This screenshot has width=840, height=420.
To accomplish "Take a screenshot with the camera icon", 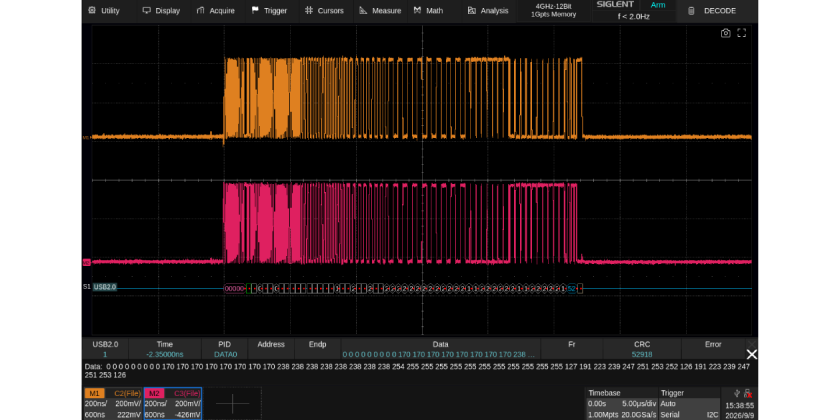I will 725,33.
